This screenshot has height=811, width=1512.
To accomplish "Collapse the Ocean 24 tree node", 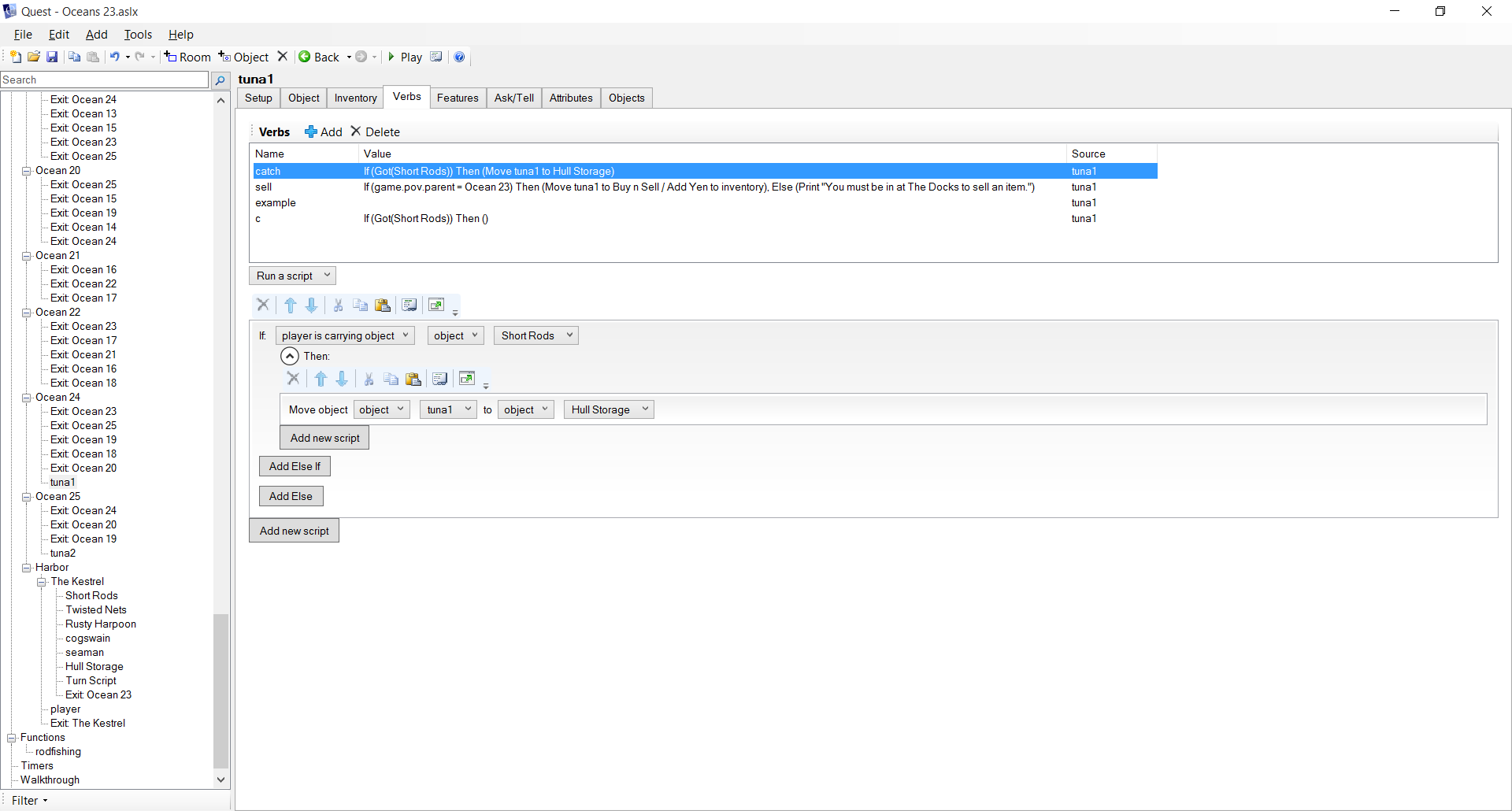I will [26, 398].
